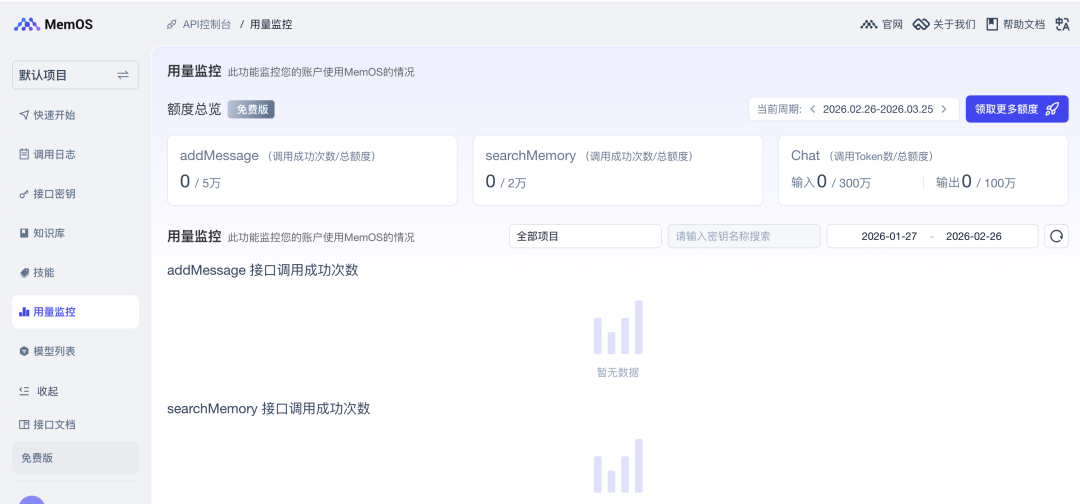The image size is (1080, 504).
Task: Click the 输出 0 / 100万 value
Action: point(976,182)
